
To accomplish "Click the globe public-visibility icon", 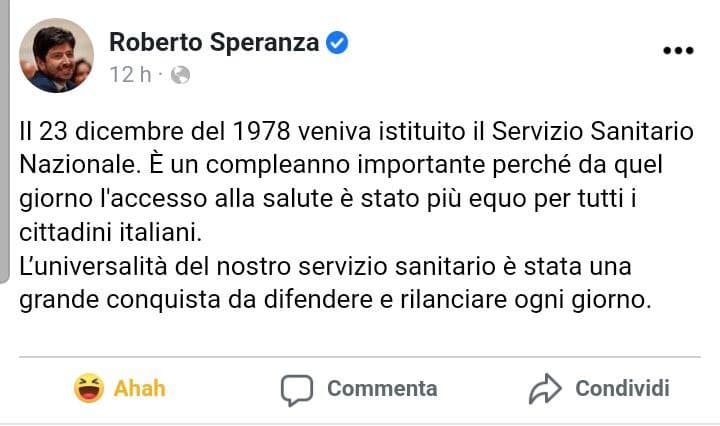I will [x=181, y=75].
